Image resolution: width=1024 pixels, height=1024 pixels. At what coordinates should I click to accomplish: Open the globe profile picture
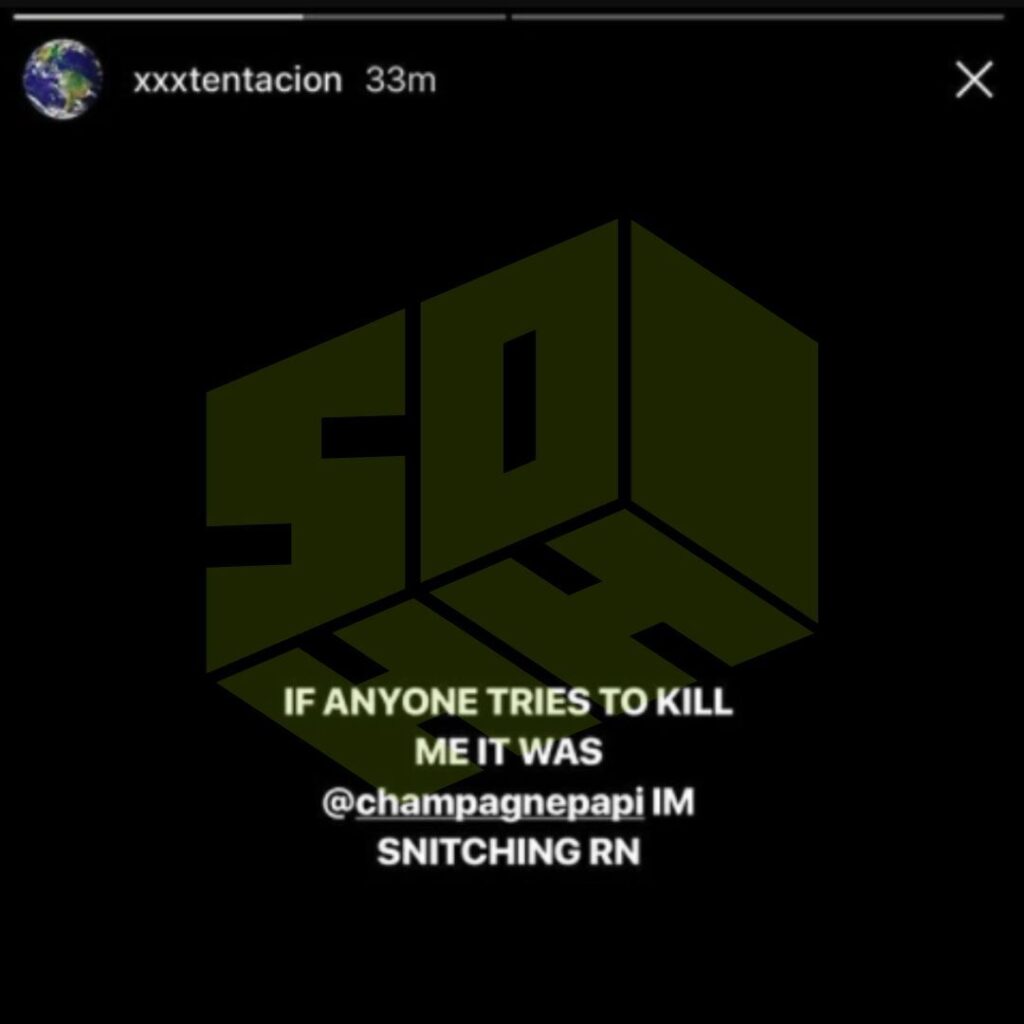(x=63, y=79)
